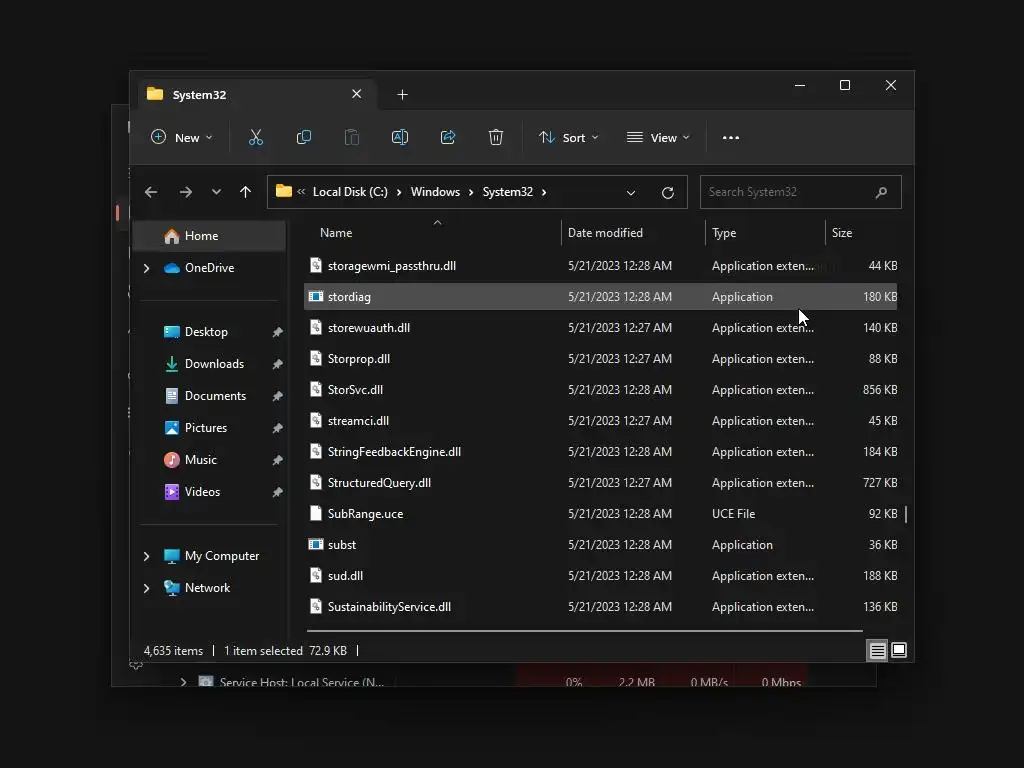Image resolution: width=1024 pixels, height=768 pixels.
Task: Open the View dropdown menu
Action: tap(658, 138)
